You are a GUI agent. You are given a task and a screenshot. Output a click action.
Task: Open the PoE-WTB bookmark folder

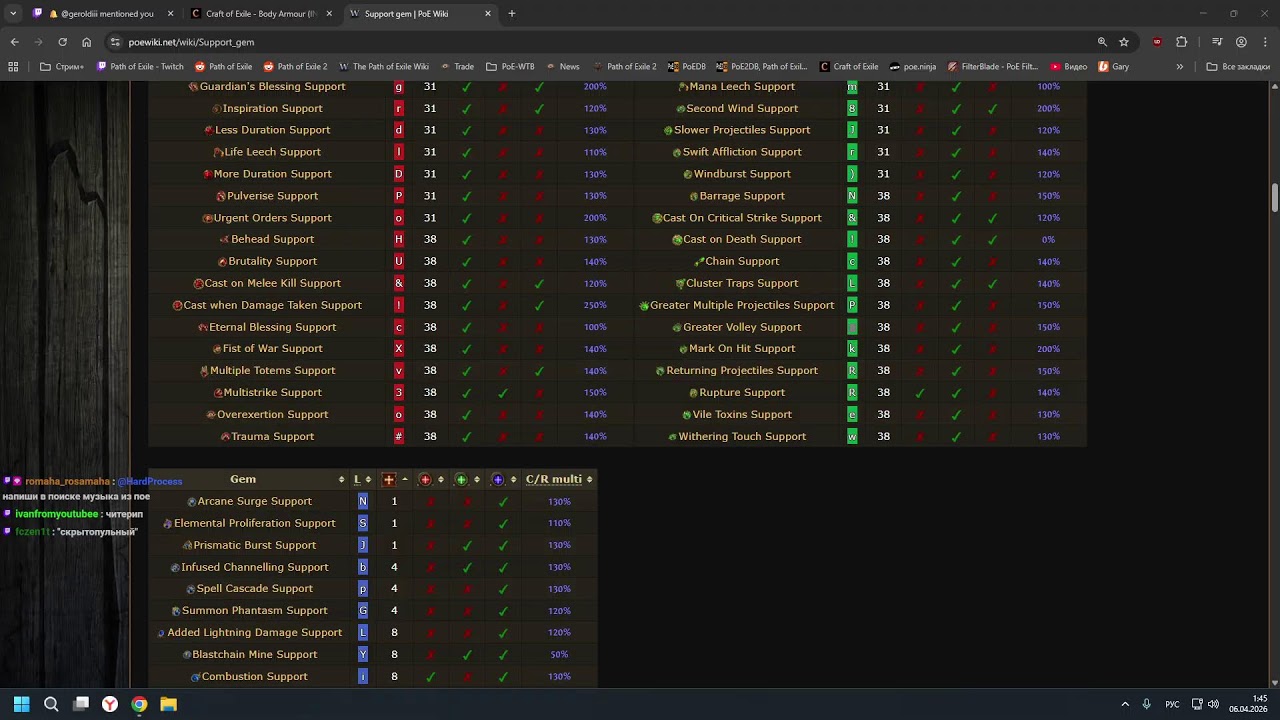(x=510, y=67)
